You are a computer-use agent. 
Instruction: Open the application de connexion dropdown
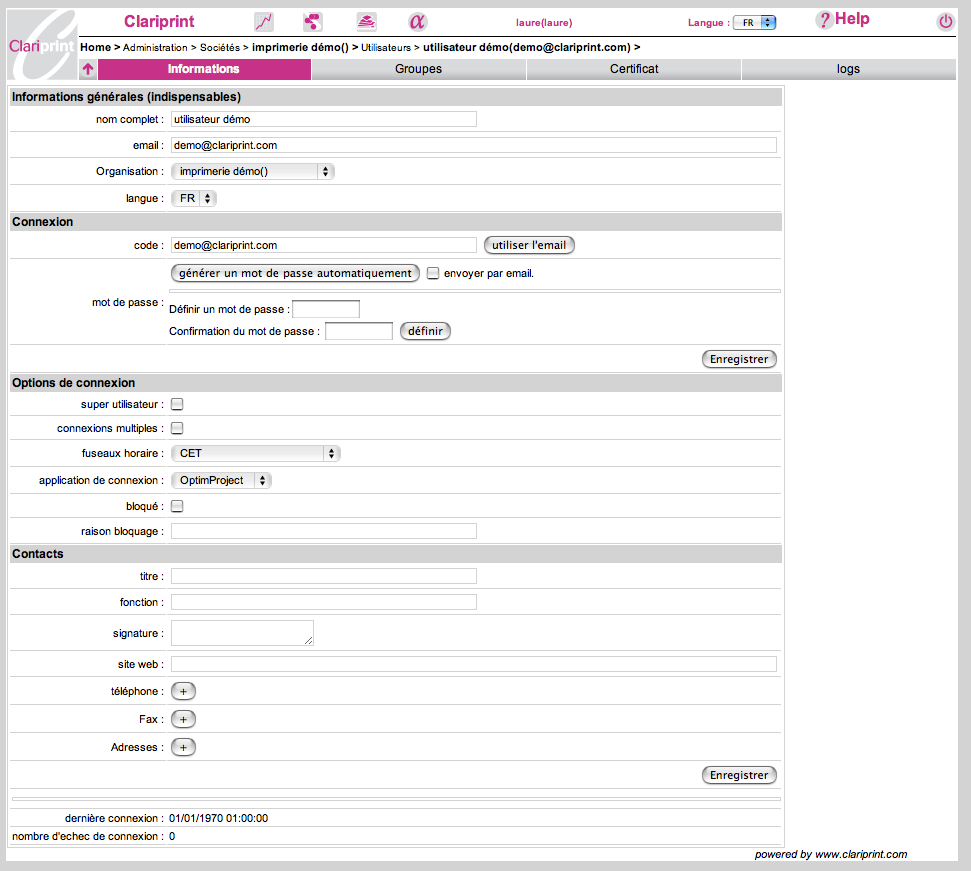click(221, 481)
